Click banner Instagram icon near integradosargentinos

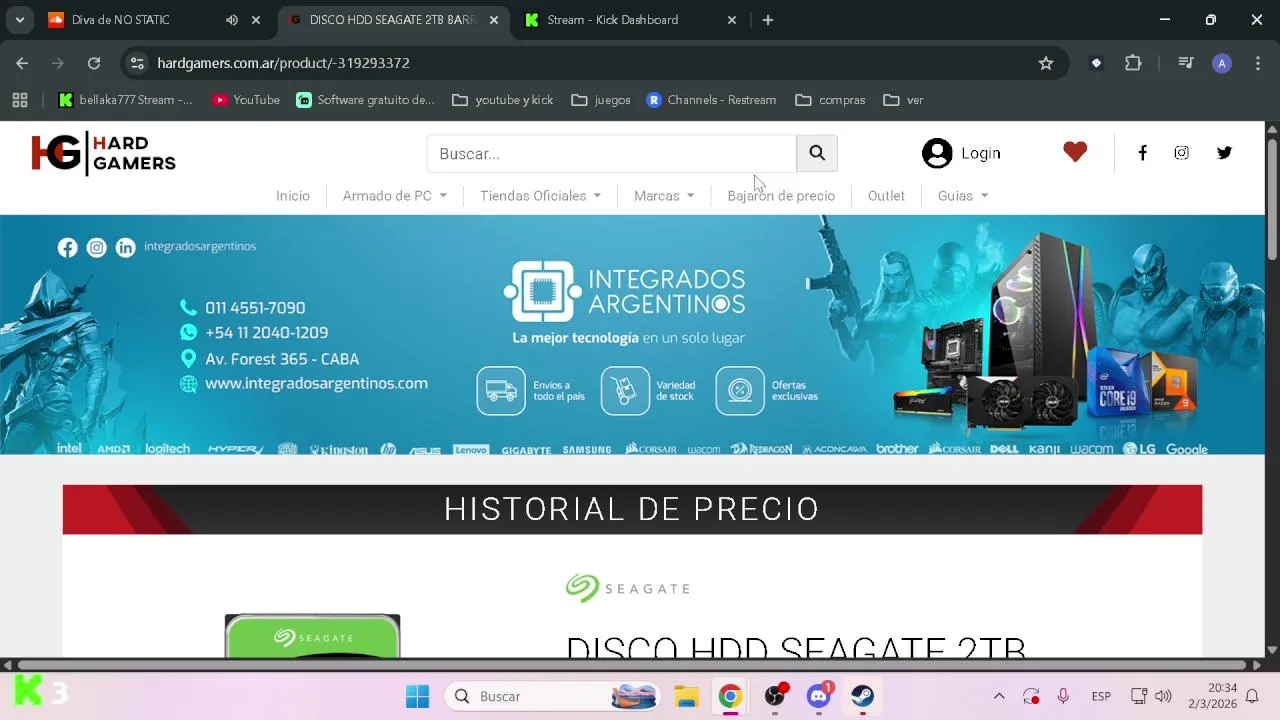pyautogui.click(x=96, y=247)
